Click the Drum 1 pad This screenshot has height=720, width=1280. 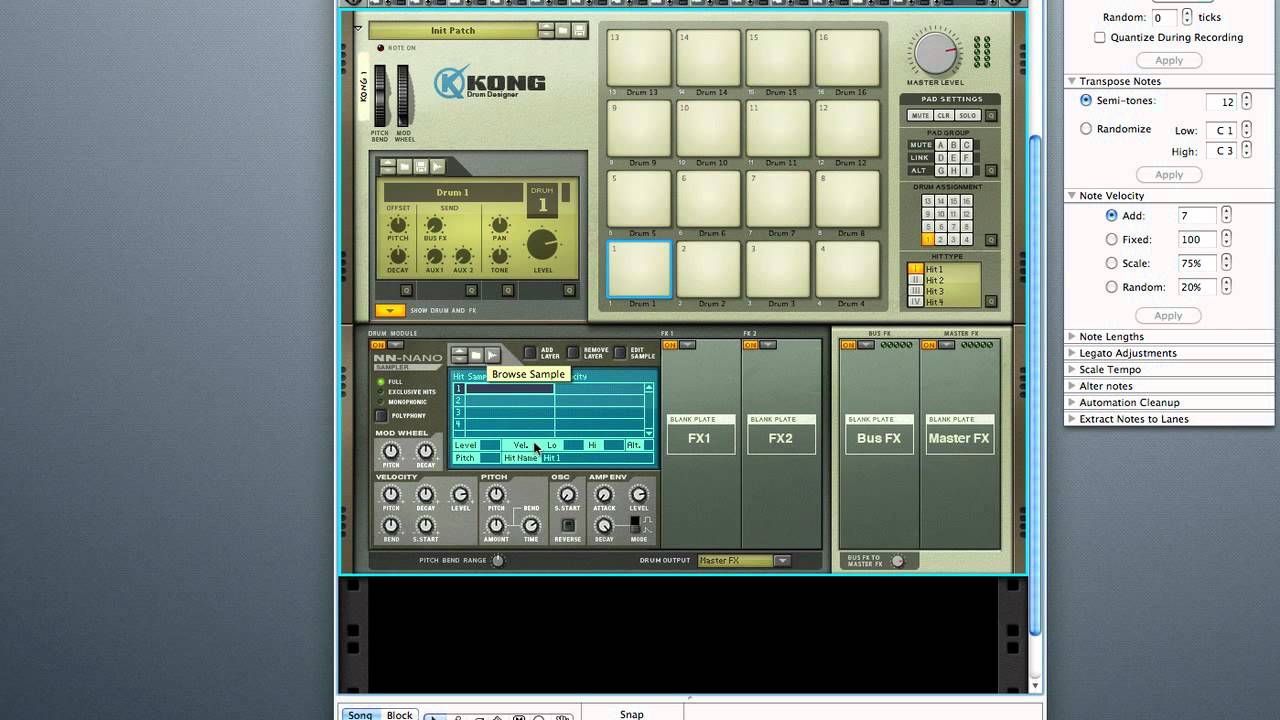click(641, 269)
